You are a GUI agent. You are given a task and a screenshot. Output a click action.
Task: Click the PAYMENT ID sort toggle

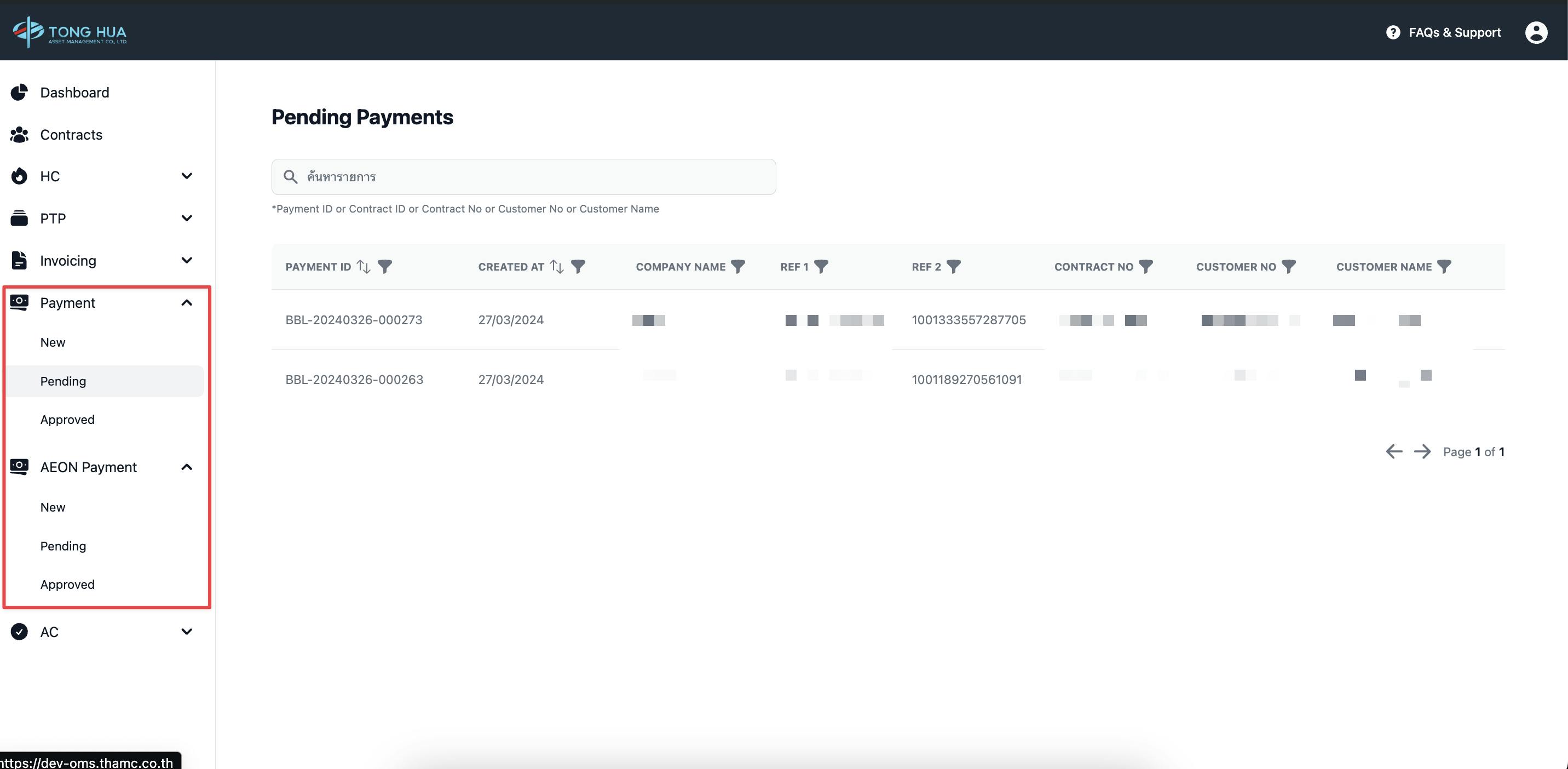click(363, 266)
